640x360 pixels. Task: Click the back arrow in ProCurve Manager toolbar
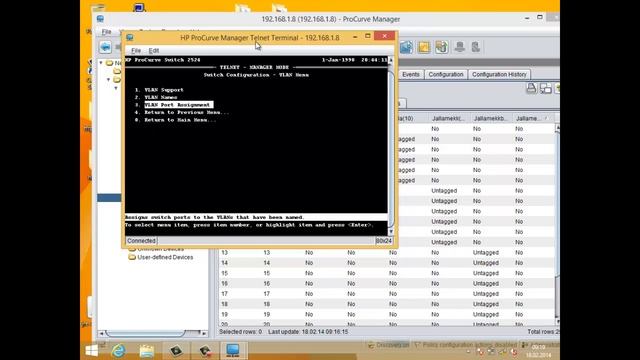point(105,47)
